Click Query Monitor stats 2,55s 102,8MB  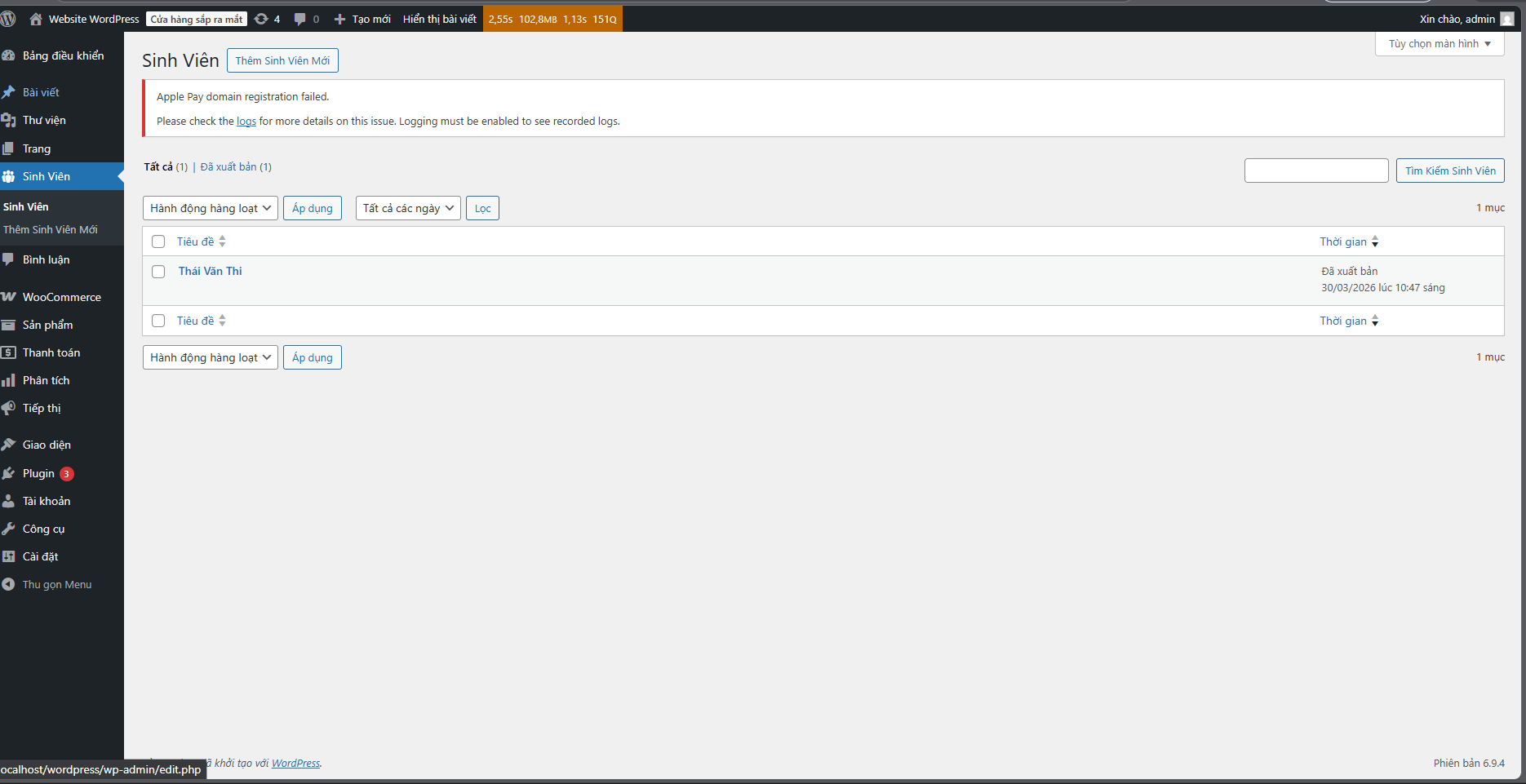click(x=552, y=19)
